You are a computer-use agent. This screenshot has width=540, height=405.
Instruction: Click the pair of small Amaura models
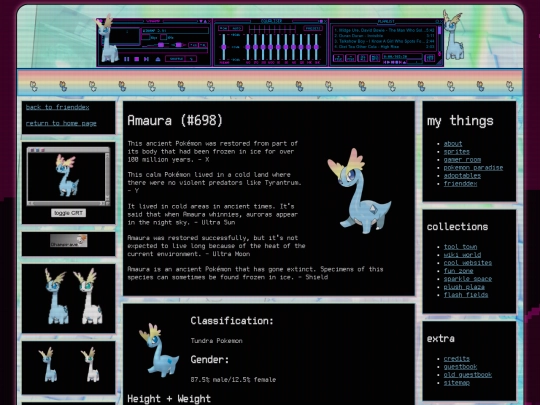click(x=69, y=365)
